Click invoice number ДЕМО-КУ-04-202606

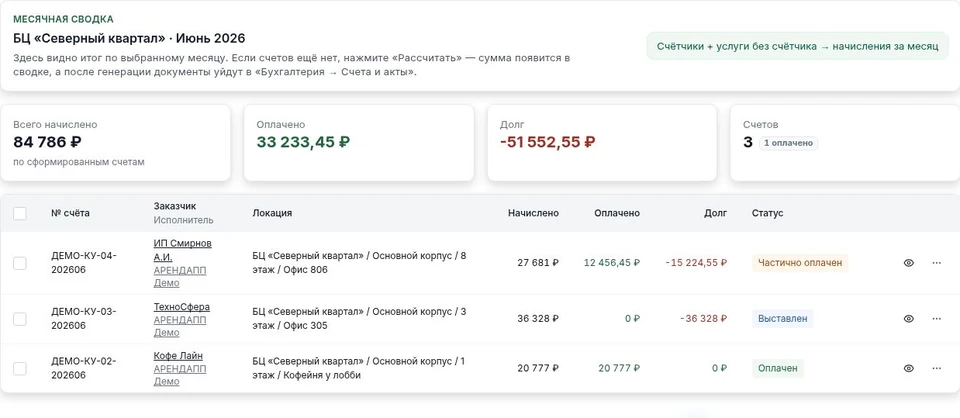tap(84, 263)
